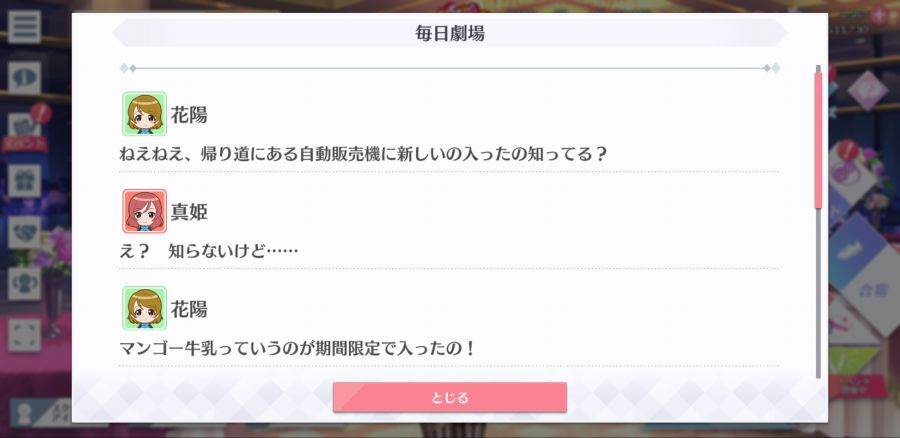Image resolution: width=900 pixels, height=438 pixels.
Task: Tap the trophy-like sidebar icon
Action: pos(25,284)
